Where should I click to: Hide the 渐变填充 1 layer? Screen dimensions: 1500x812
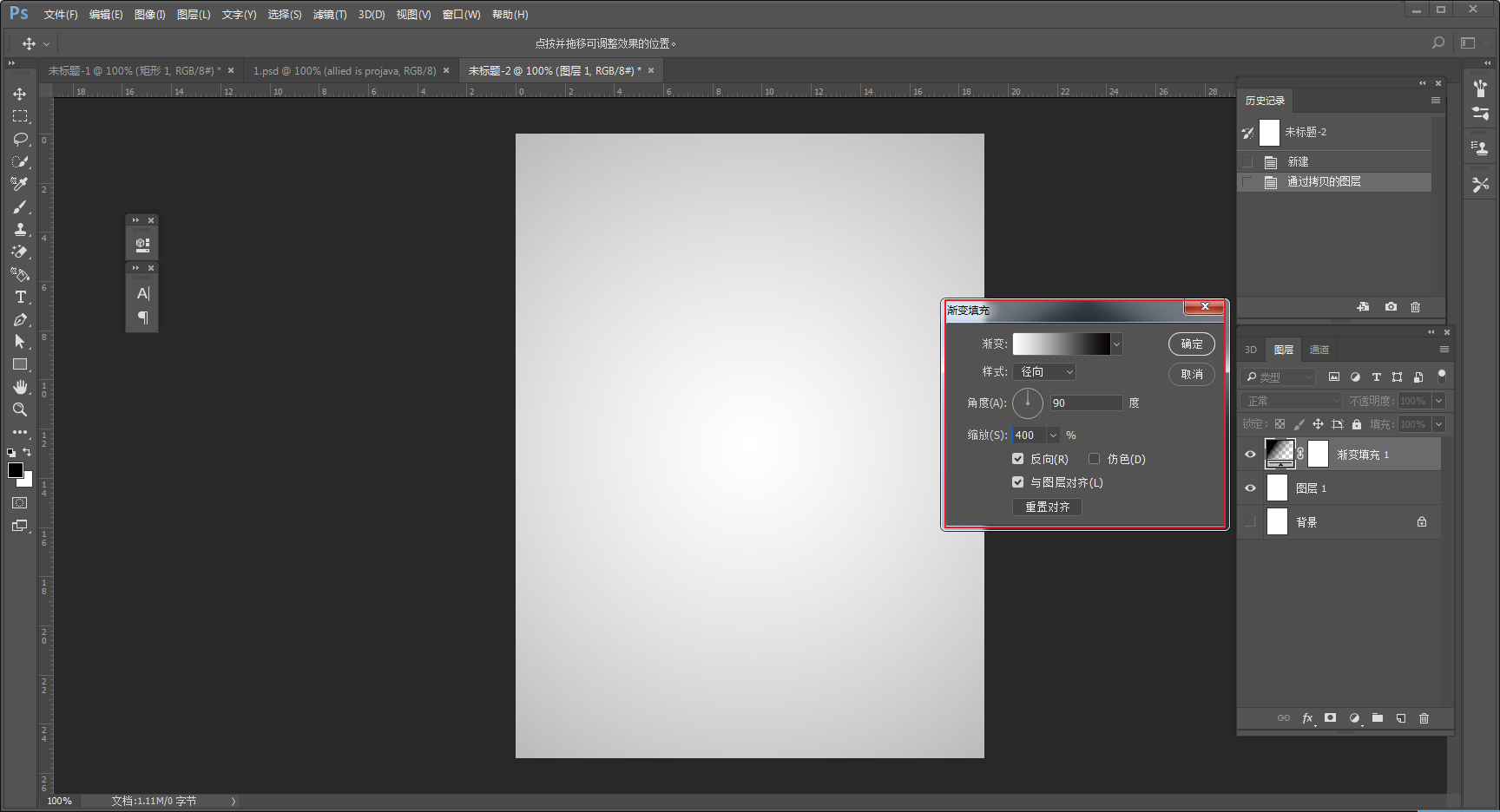coord(1250,455)
